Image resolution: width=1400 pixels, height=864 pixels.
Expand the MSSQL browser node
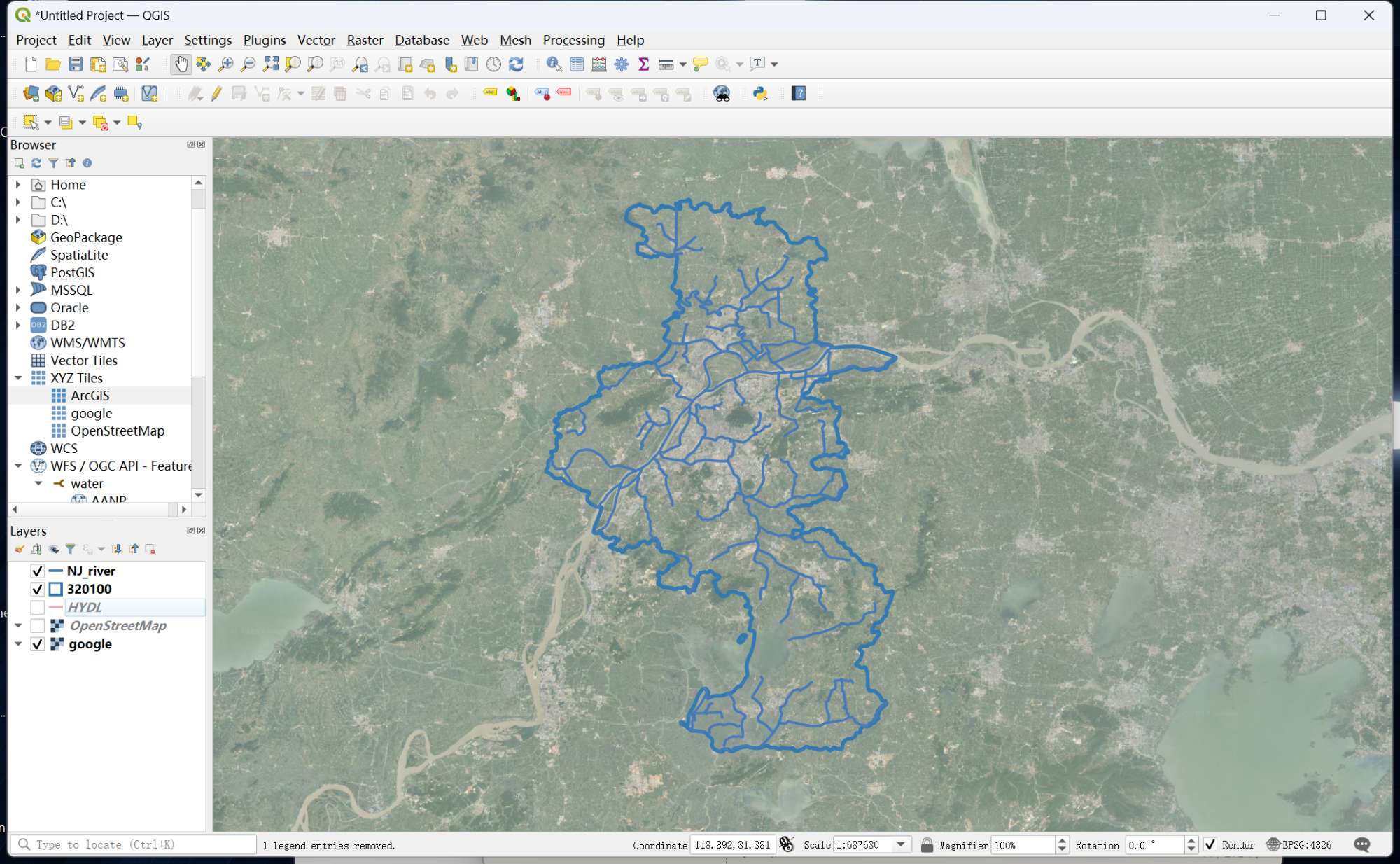pyautogui.click(x=18, y=290)
